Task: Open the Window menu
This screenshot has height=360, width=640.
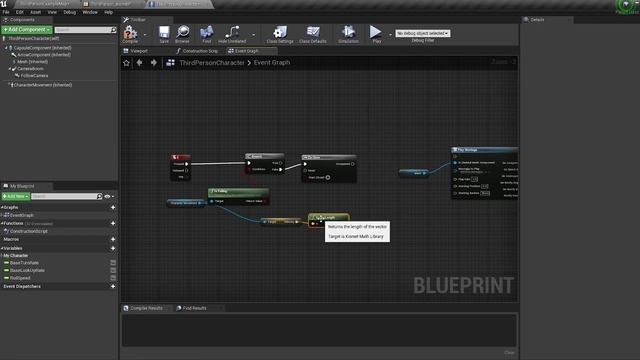Action: coord(90,12)
